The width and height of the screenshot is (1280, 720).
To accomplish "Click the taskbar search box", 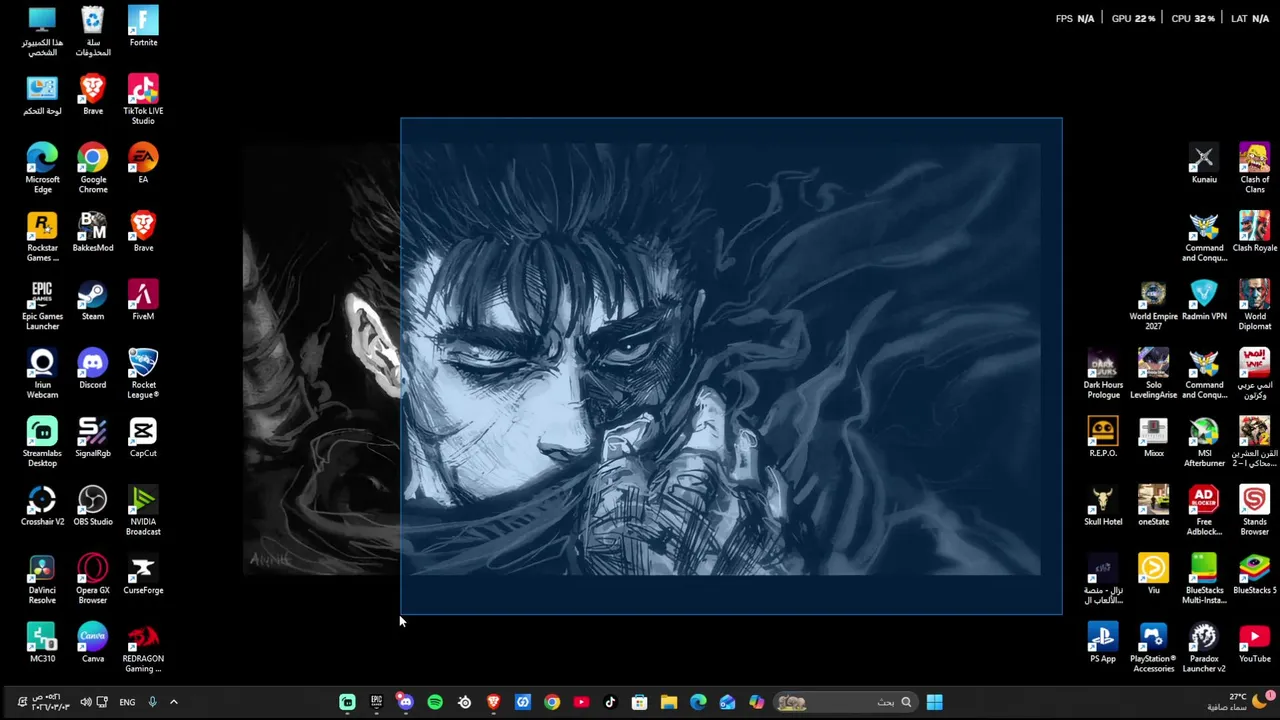I will [x=846, y=702].
